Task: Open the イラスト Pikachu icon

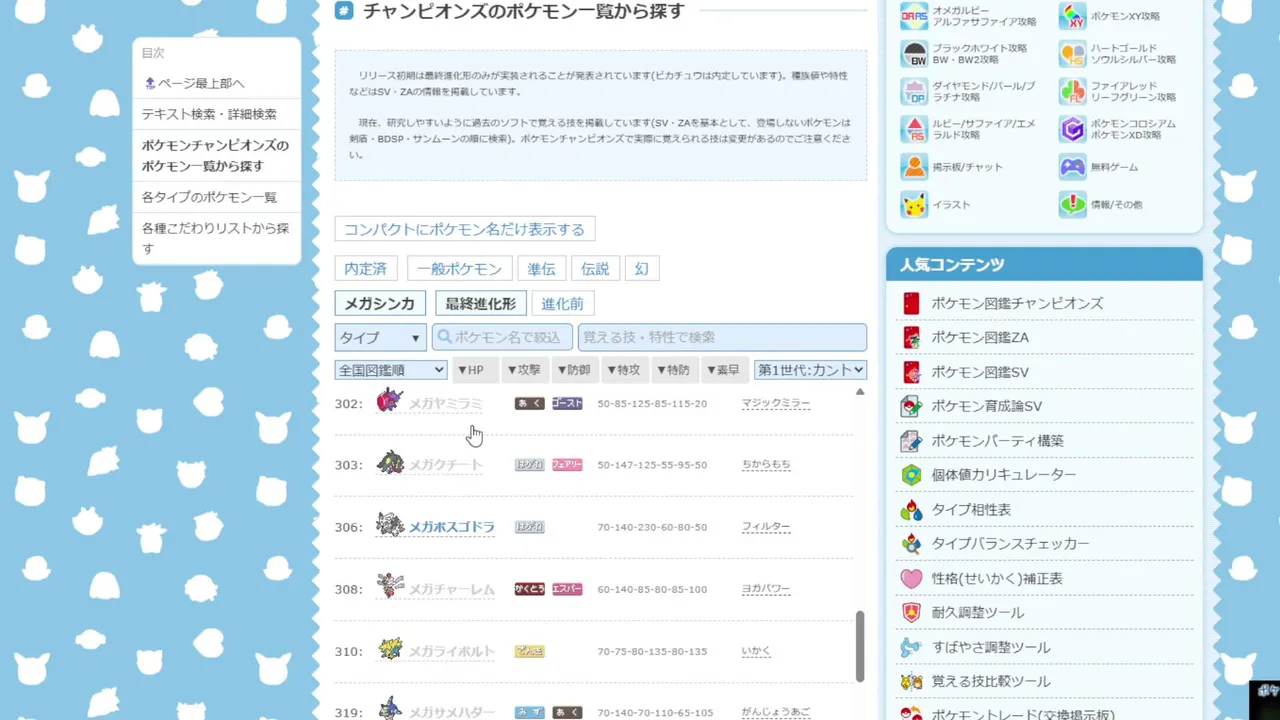Action: coord(915,204)
